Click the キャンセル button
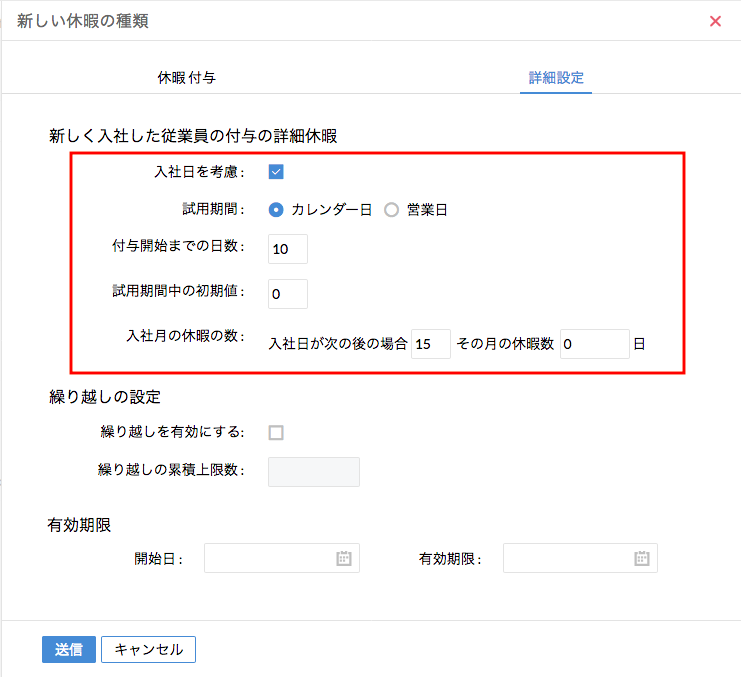 click(x=148, y=649)
